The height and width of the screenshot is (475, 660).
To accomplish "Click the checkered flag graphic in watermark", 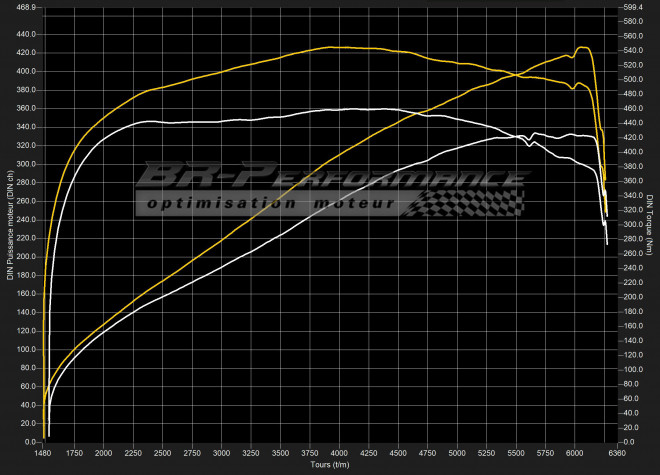I will 469,201.
